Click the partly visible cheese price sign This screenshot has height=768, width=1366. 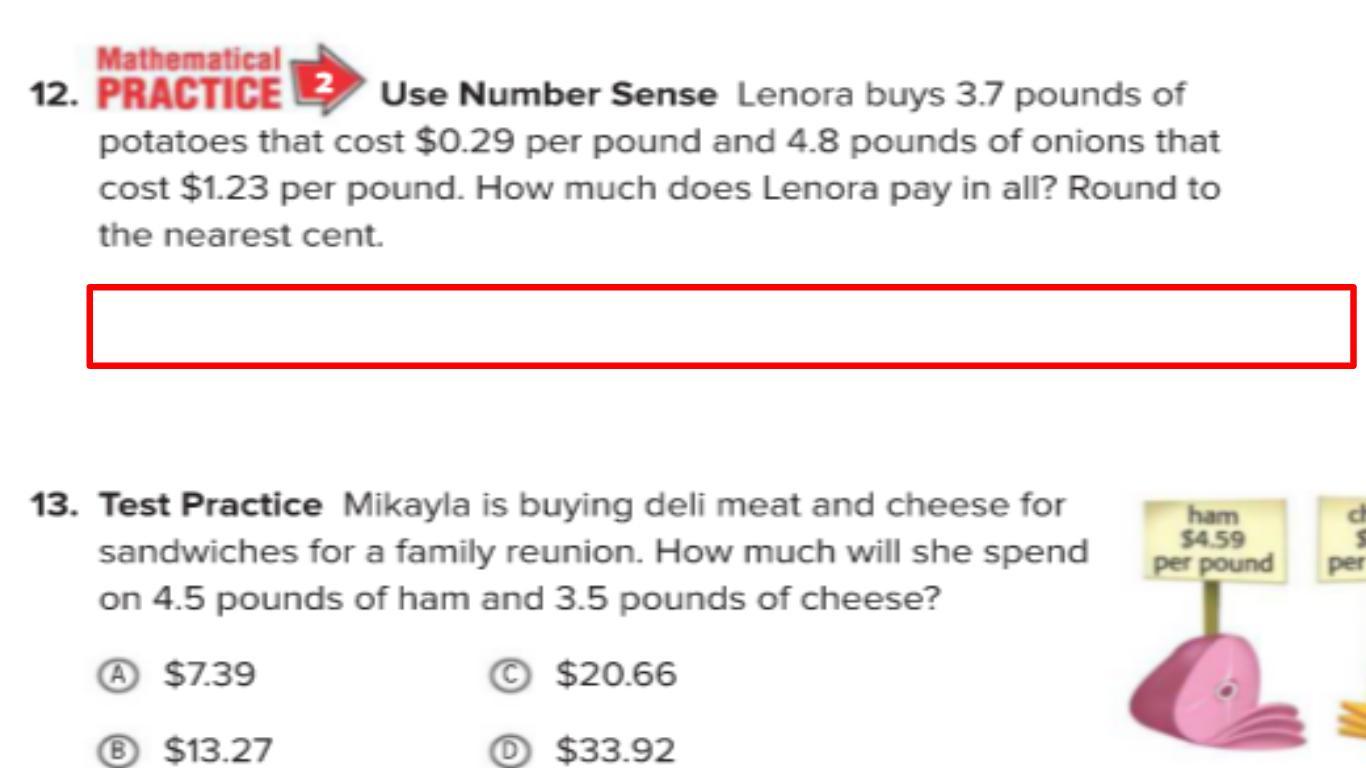pyautogui.click(x=1345, y=540)
